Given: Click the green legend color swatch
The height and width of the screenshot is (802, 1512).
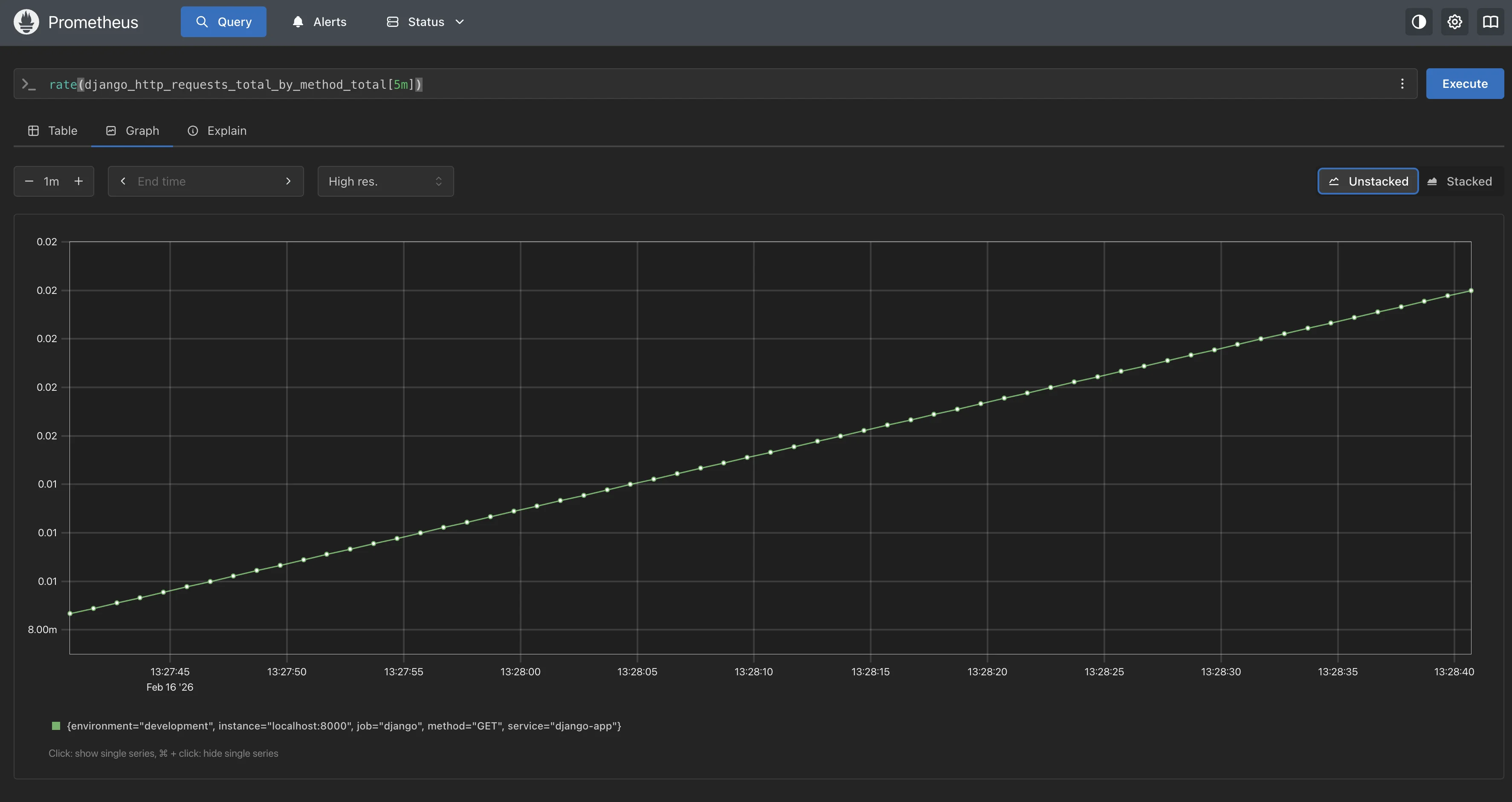Looking at the screenshot, I should (56, 726).
